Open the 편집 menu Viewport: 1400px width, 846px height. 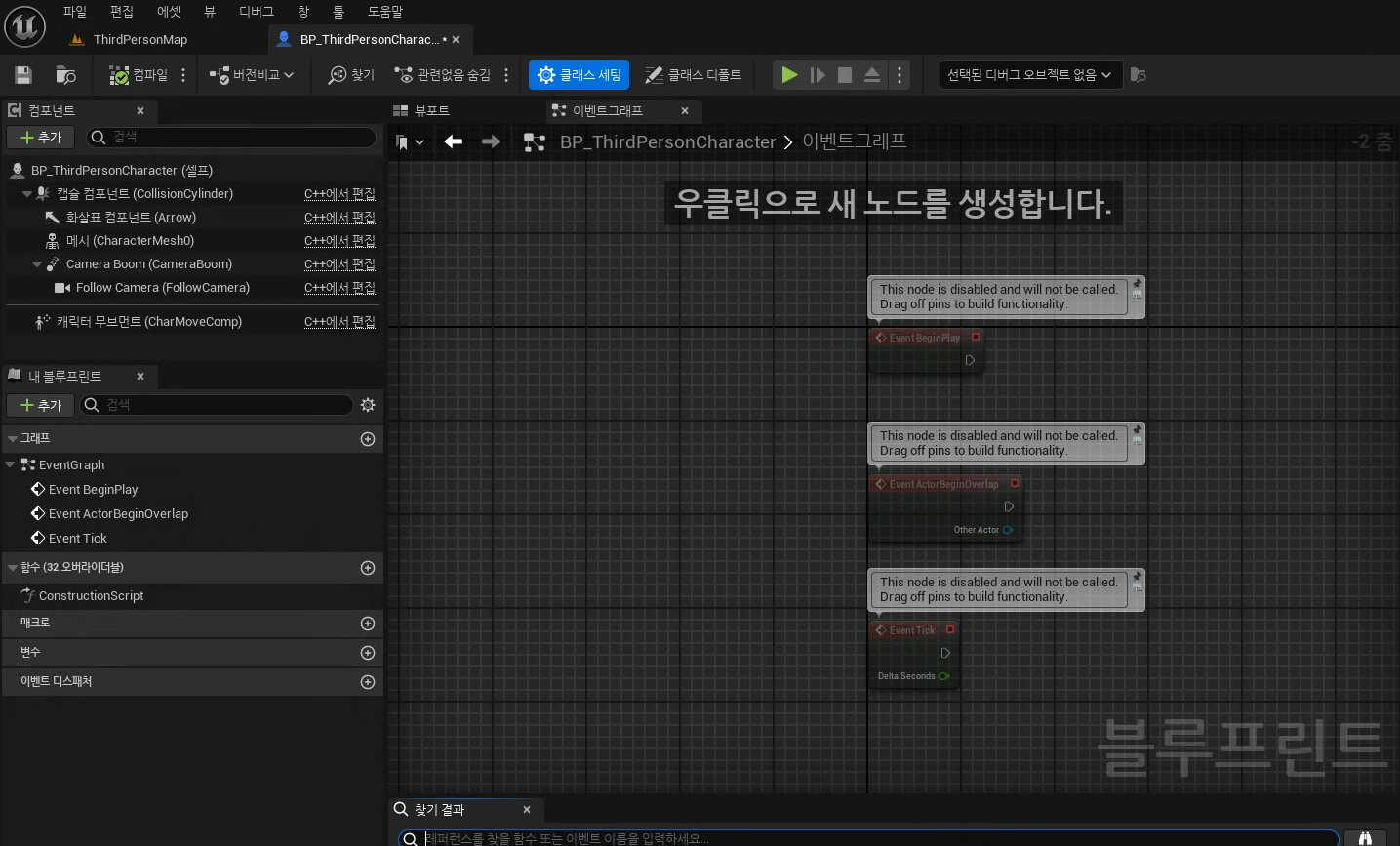pos(122,12)
